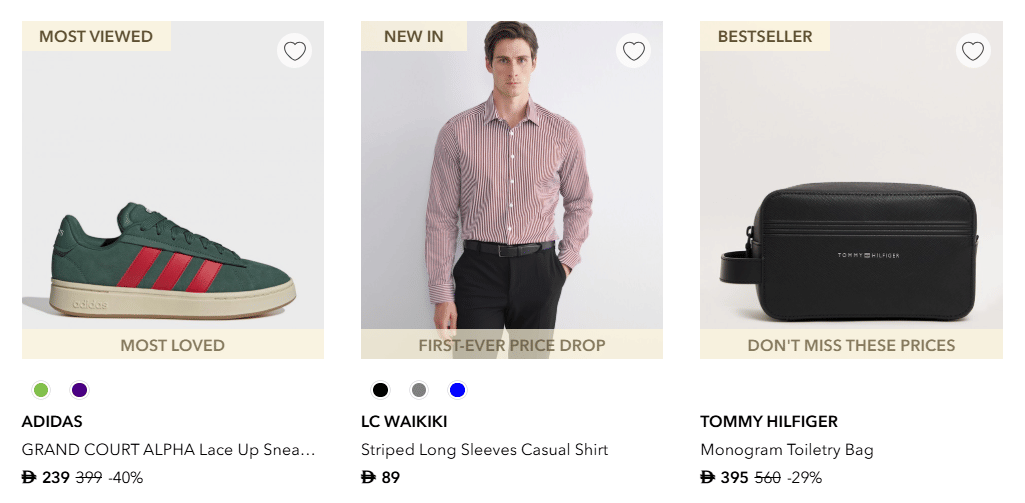Screen dimensions: 1025x503
Task: Open Monogram Toiletry Bag product title
Action: pyautogui.click(x=786, y=450)
